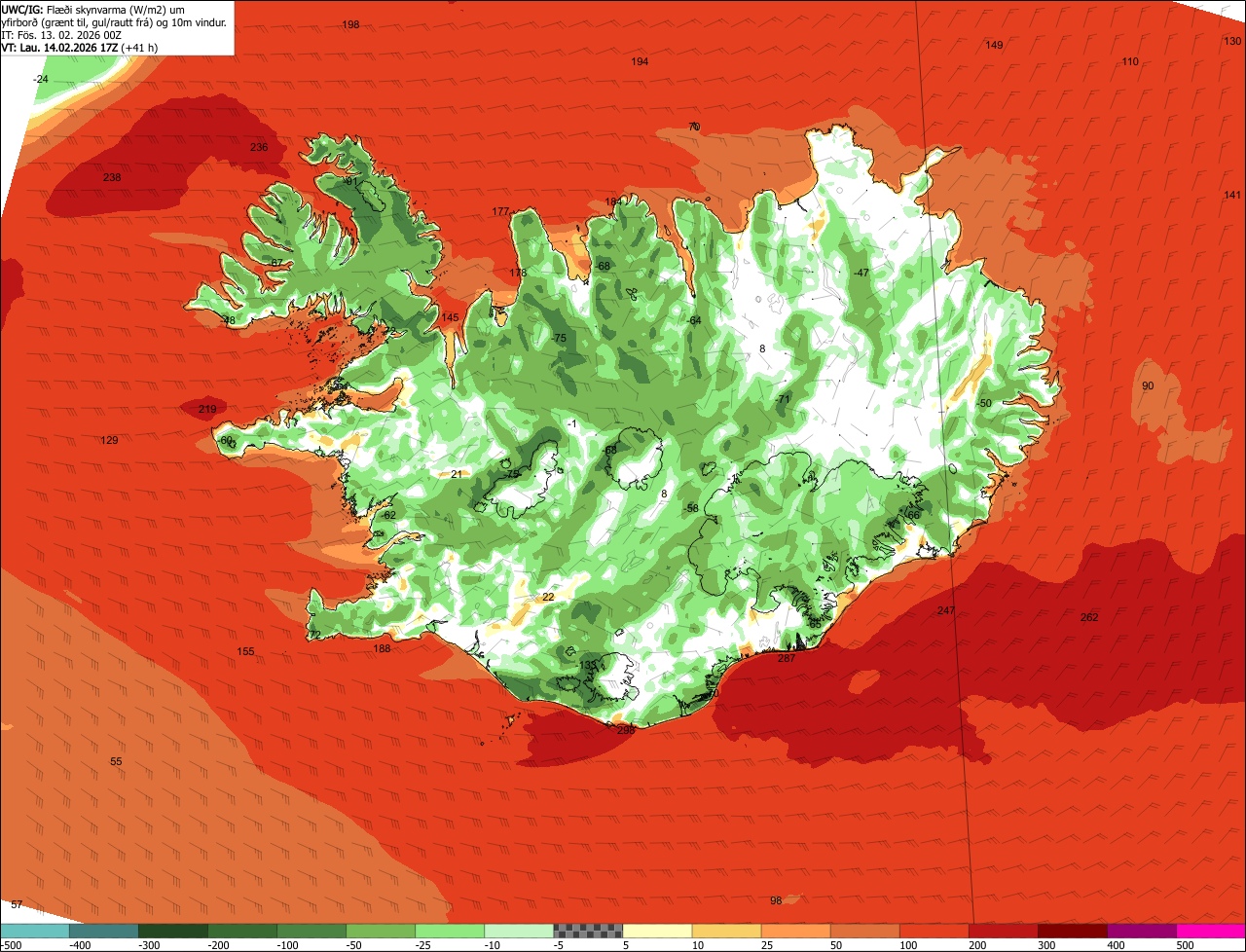This screenshot has width=1246, height=952.
Task: Pick the darkest green -300 to -200 swatch
Action: (x=173, y=931)
